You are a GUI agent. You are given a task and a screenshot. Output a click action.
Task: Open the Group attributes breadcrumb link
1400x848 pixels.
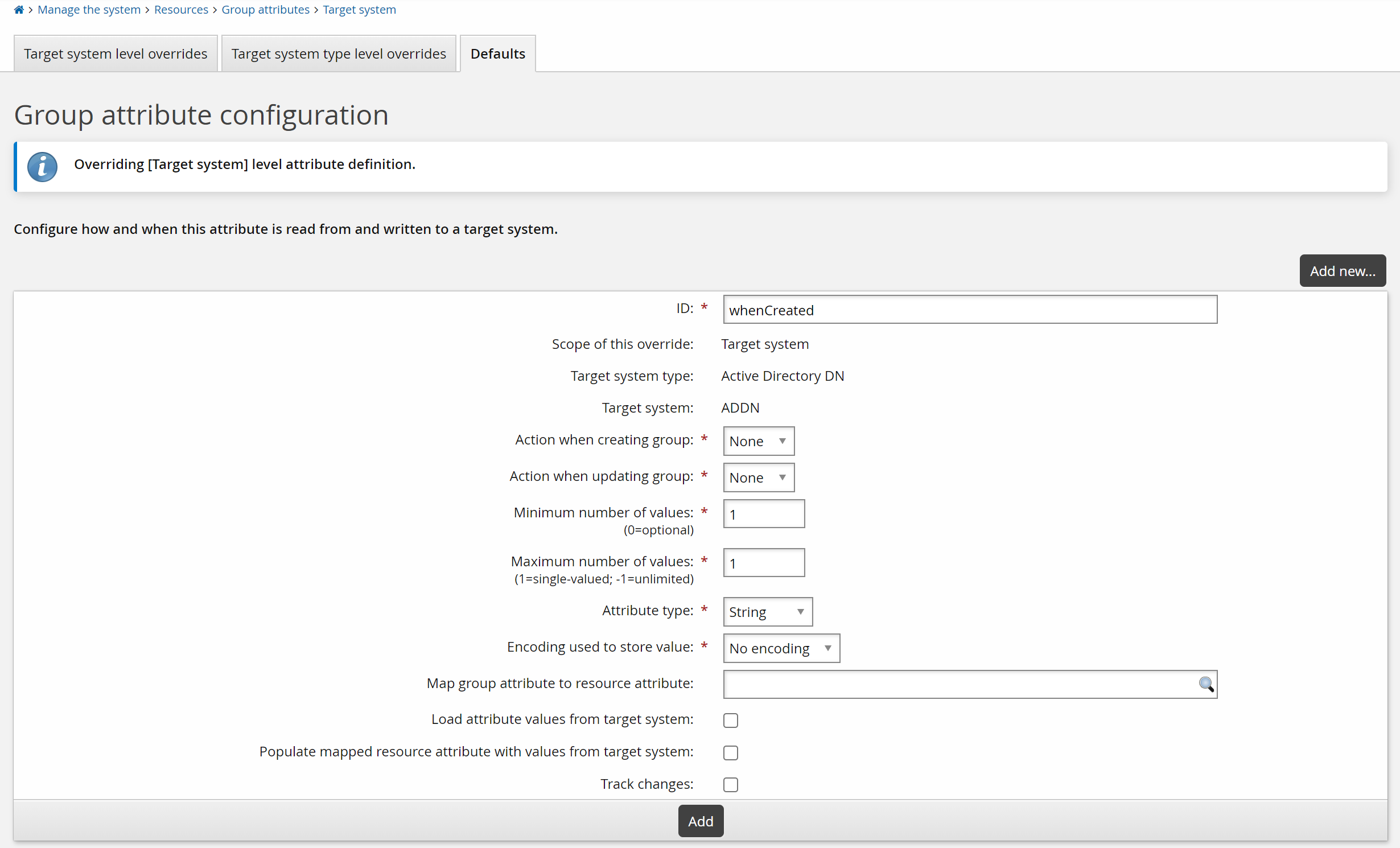point(265,10)
